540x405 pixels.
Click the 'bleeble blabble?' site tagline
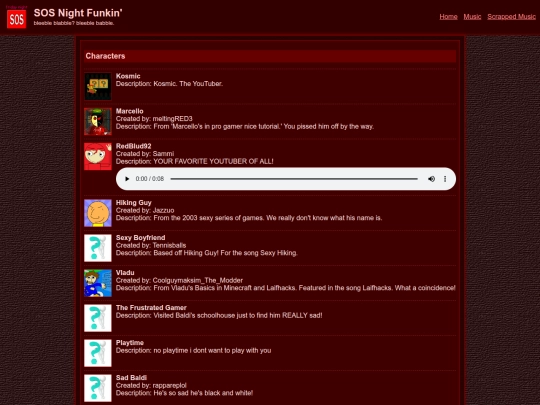[x=74, y=23]
